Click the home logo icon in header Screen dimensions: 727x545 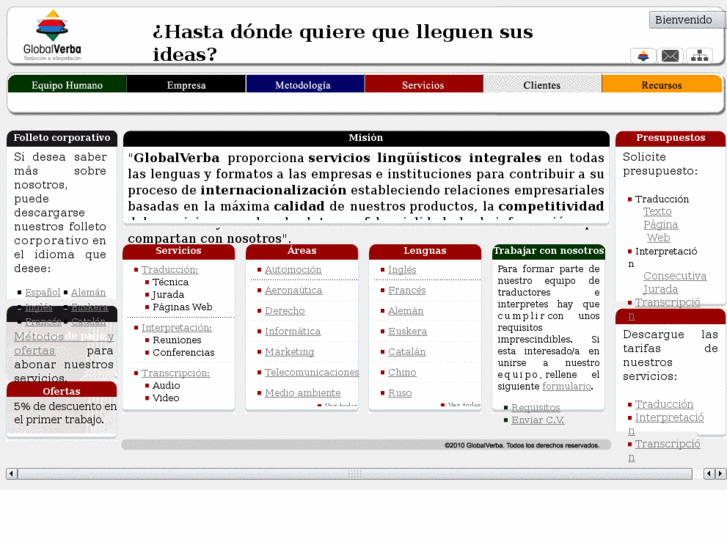(x=643, y=56)
